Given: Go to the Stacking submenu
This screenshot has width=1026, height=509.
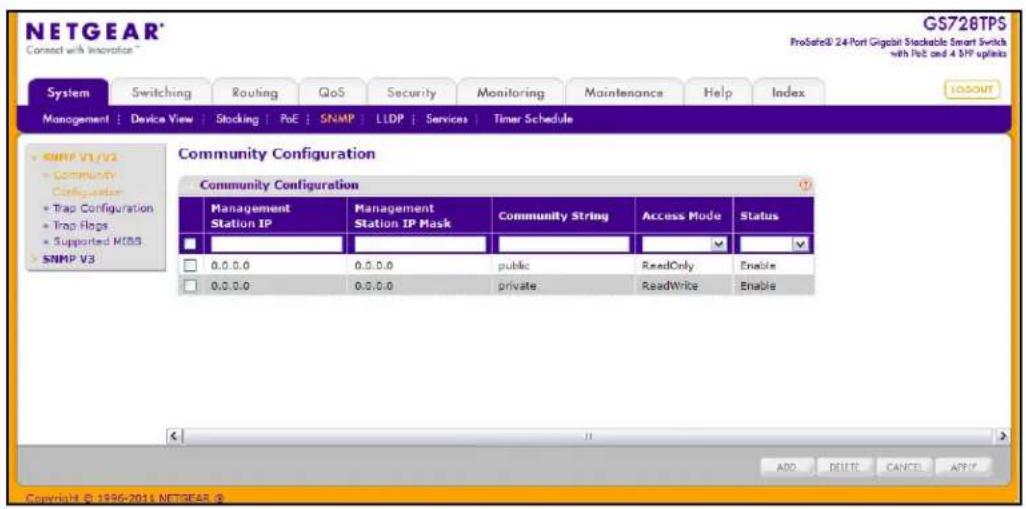Looking at the screenshot, I should pyautogui.click(x=237, y=120).
